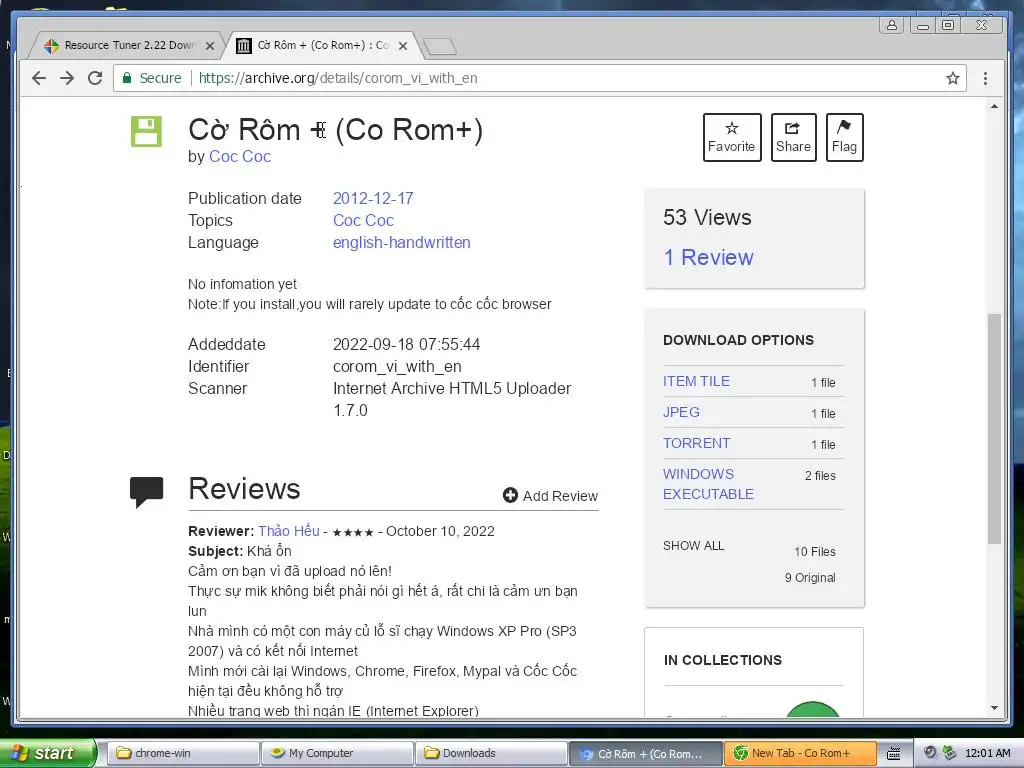The image size is (1024, 768).
Task: Click the Addeddate value 2022-09-18 07:55:44
Action: [x=406, y=344]
